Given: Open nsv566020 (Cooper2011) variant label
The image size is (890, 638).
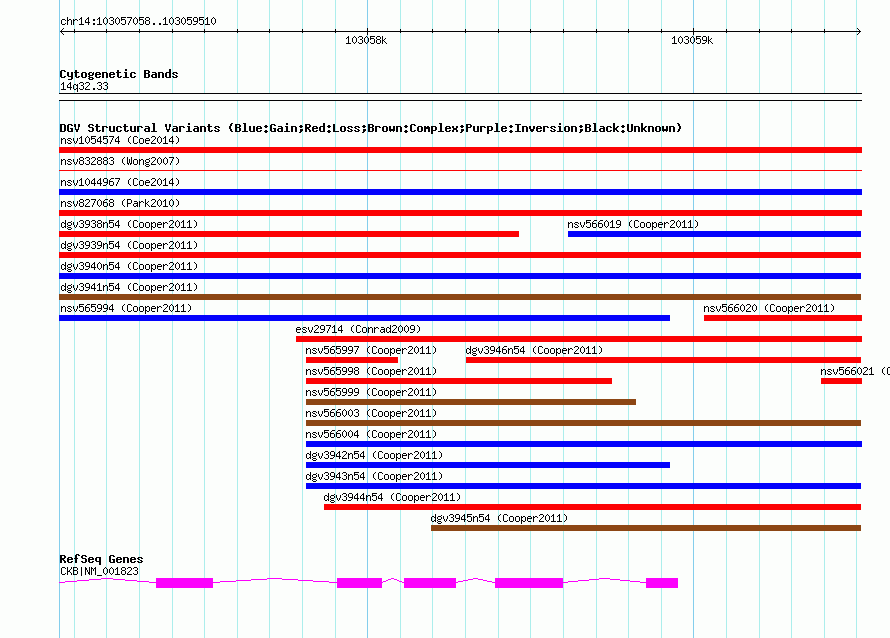Looking at the screenshot, I should click(x=769, y=308).
